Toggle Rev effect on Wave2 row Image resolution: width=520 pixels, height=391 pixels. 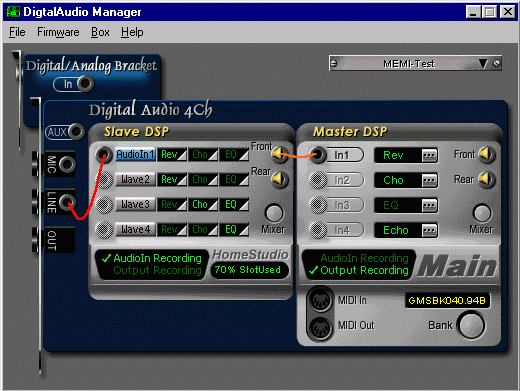172,180
